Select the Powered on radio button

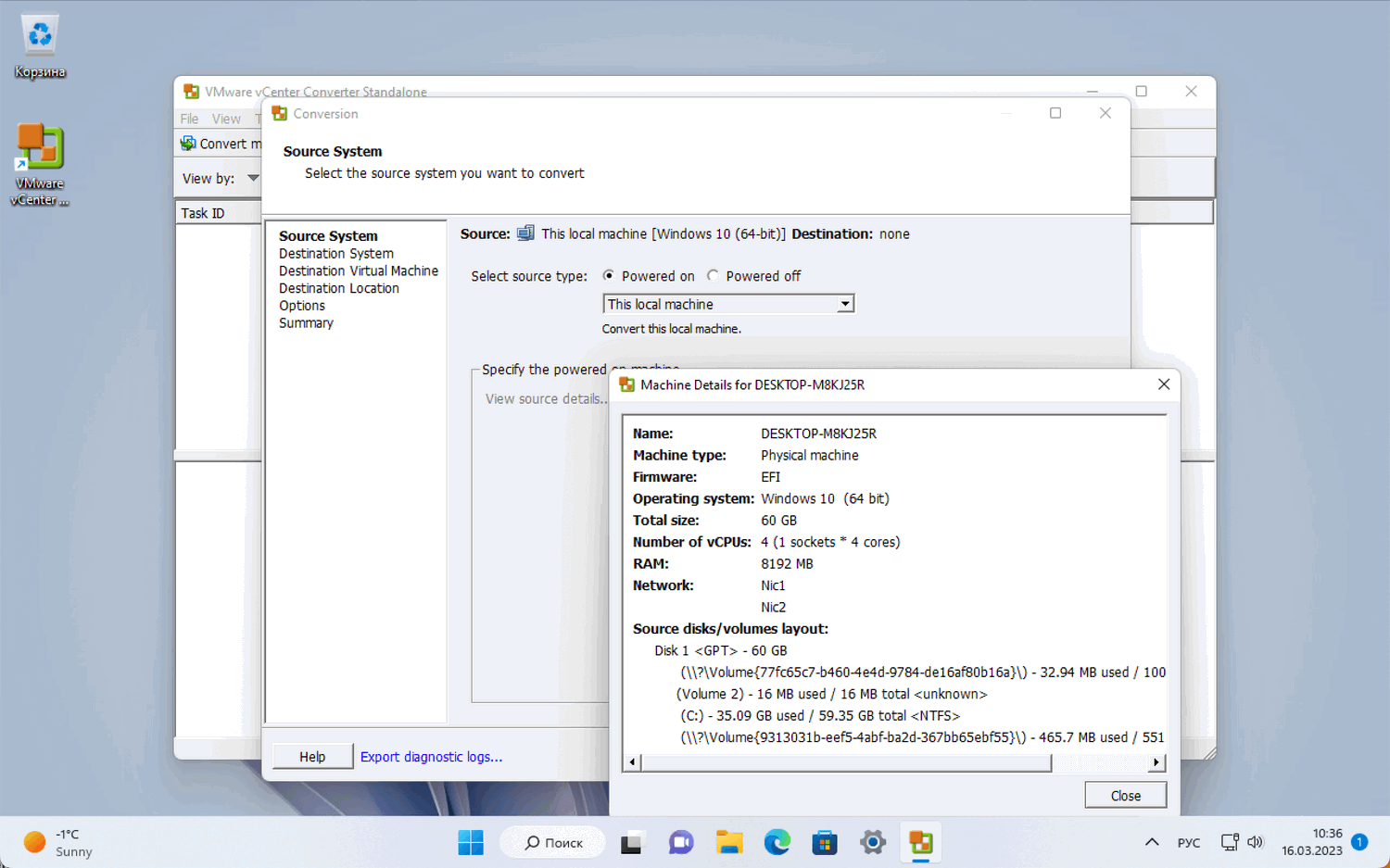point(609,276)
